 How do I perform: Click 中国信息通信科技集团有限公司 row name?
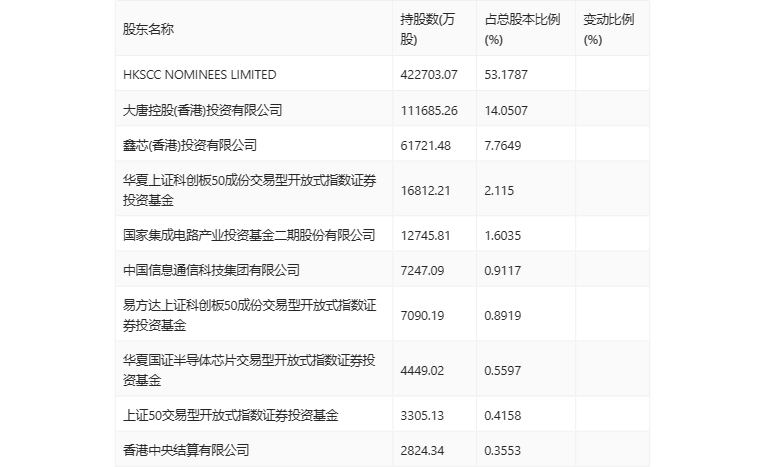(211, 270)
